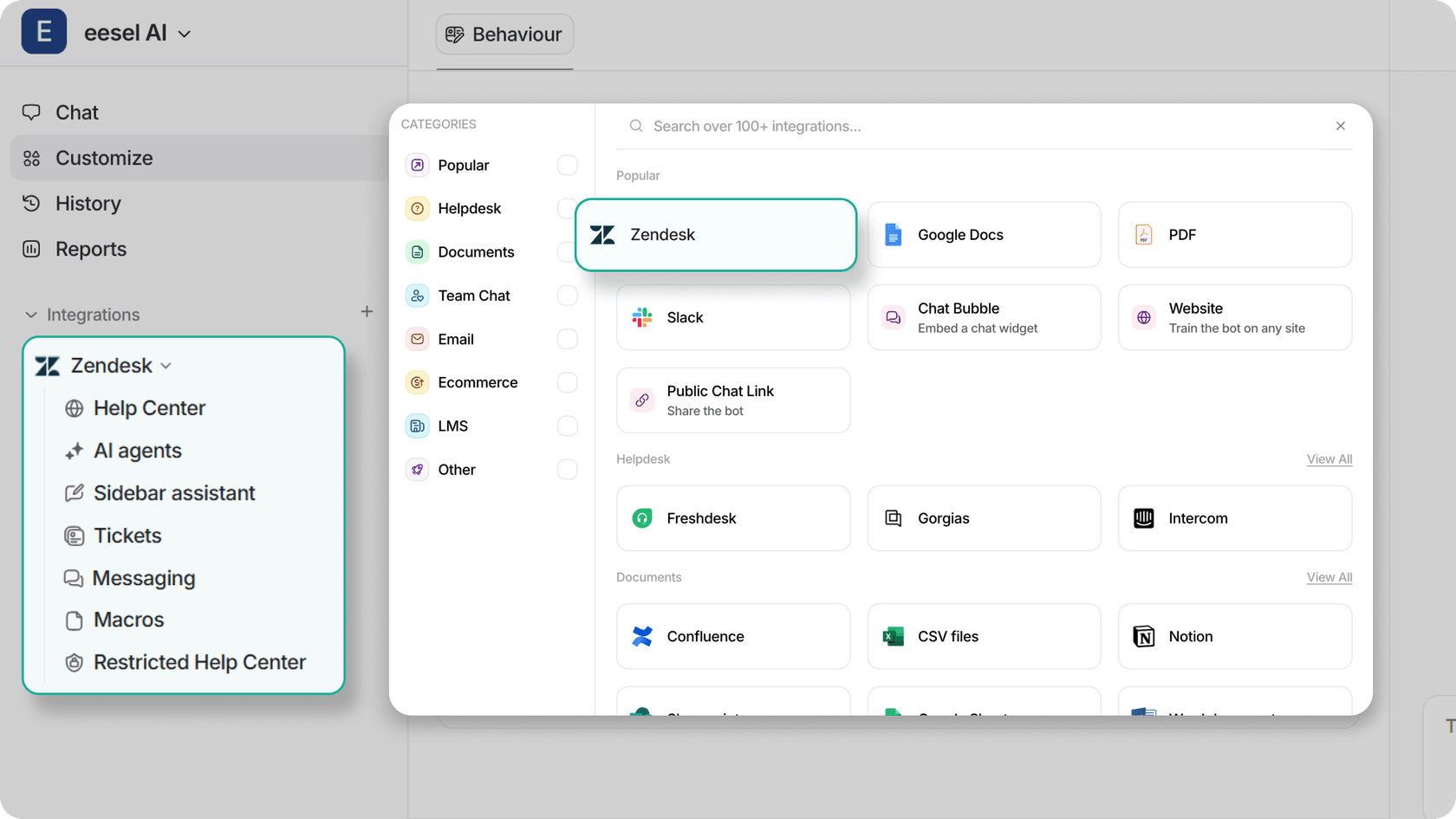Toggle the LMS category radio
The width and height of the screenshot is (1456, 819).
click(x=568, y=426)
